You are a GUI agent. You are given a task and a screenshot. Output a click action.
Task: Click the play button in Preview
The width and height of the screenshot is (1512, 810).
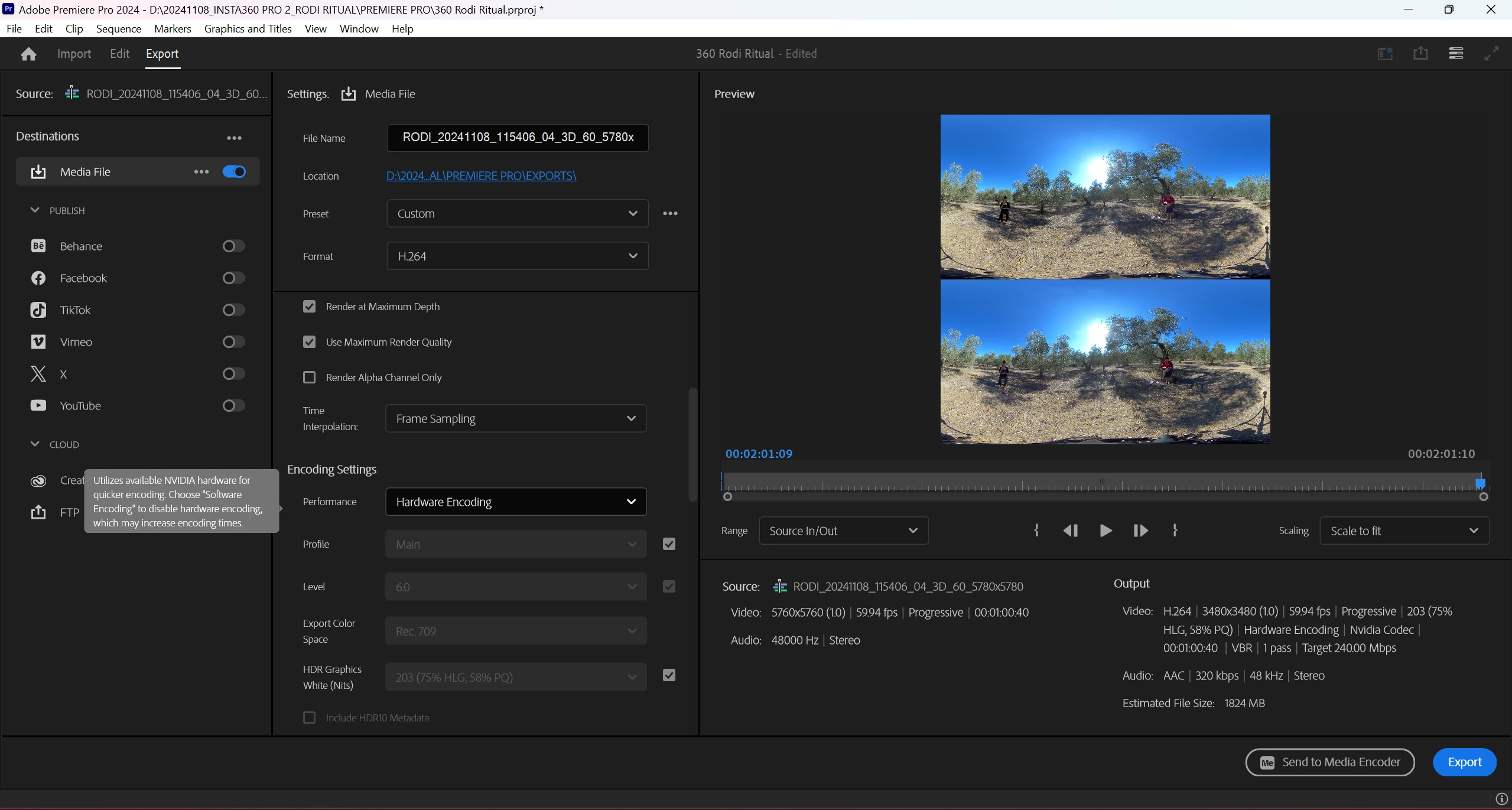[x=1105, y=531]
